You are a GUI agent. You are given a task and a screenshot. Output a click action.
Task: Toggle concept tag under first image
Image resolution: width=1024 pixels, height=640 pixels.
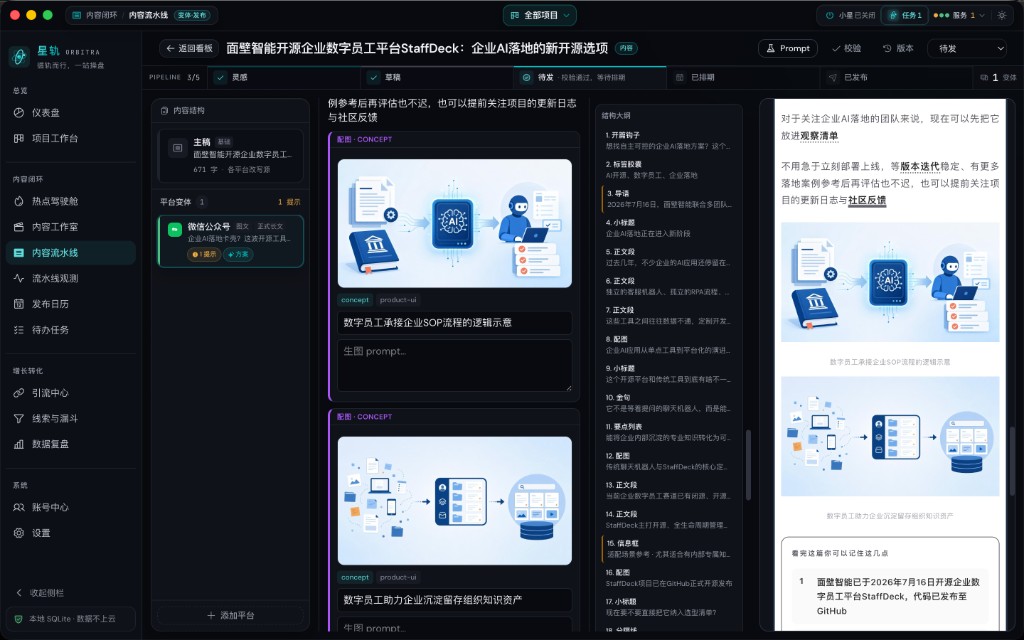[x=355, y=300]
